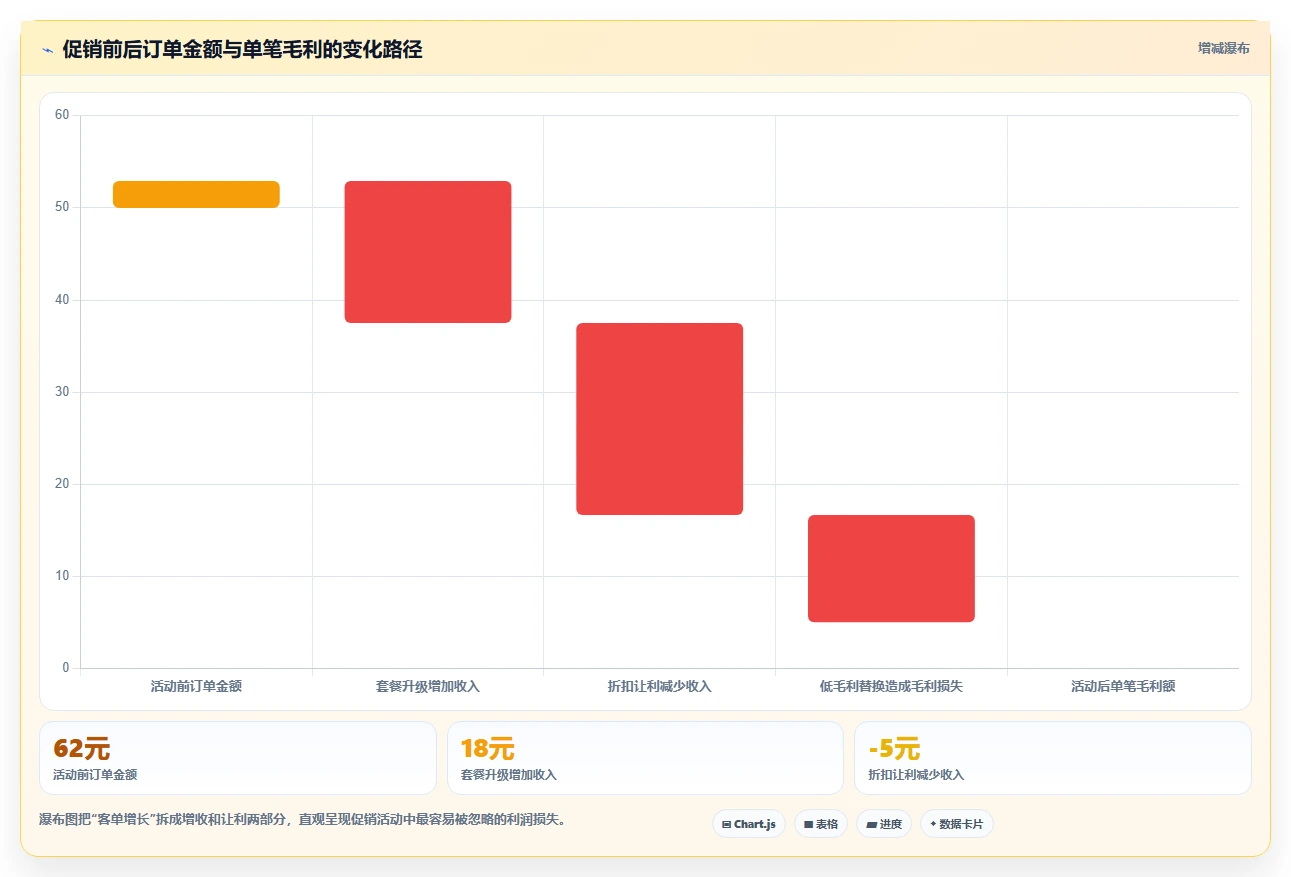Click the chart title 促销前后订单金额与单笔毛利的变化路径
The image size is (1291, 877).
[x=242, y=49]
